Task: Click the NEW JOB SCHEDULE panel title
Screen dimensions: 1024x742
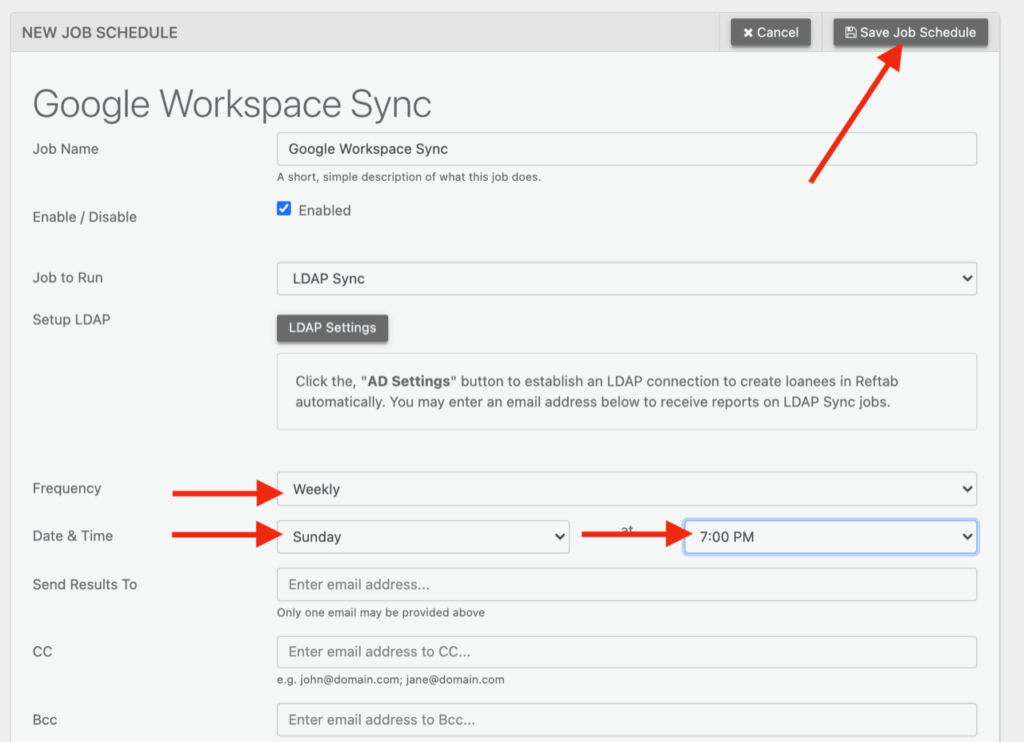Action: point(99,33)
